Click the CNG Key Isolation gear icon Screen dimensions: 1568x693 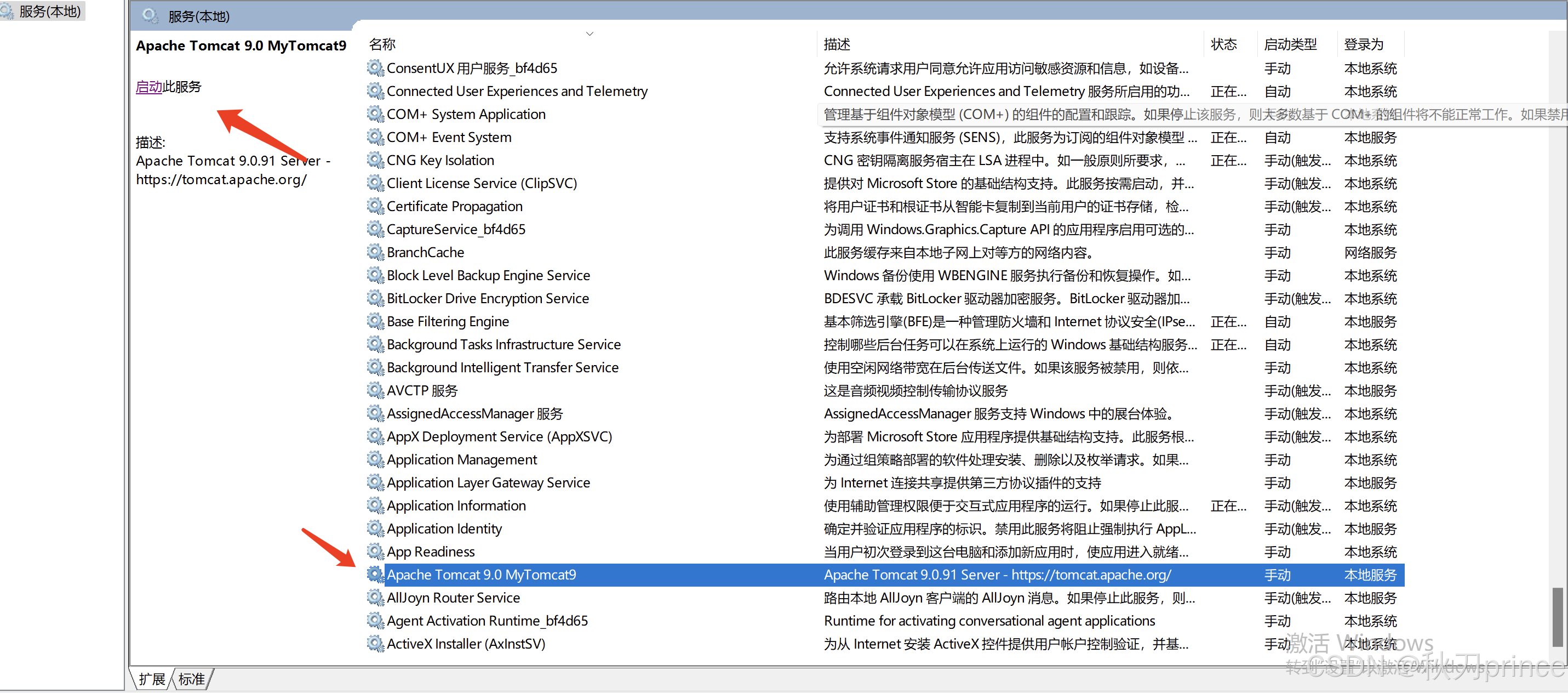(376, 160)
